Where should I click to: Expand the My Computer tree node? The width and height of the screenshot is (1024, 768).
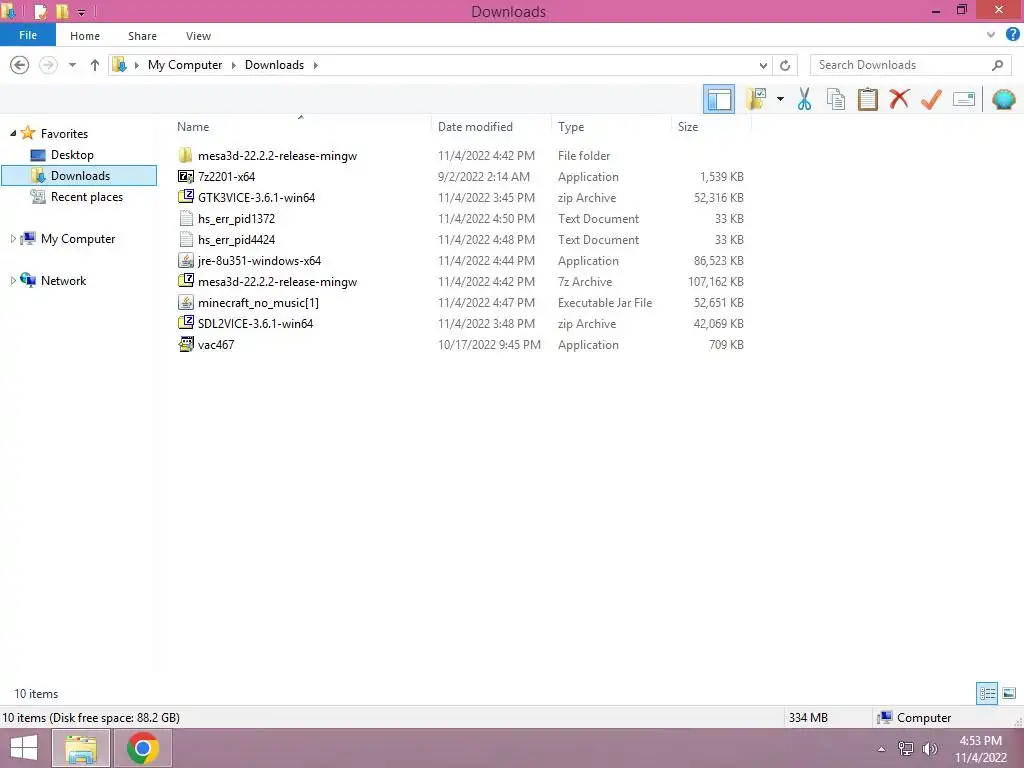pos(13,238)
